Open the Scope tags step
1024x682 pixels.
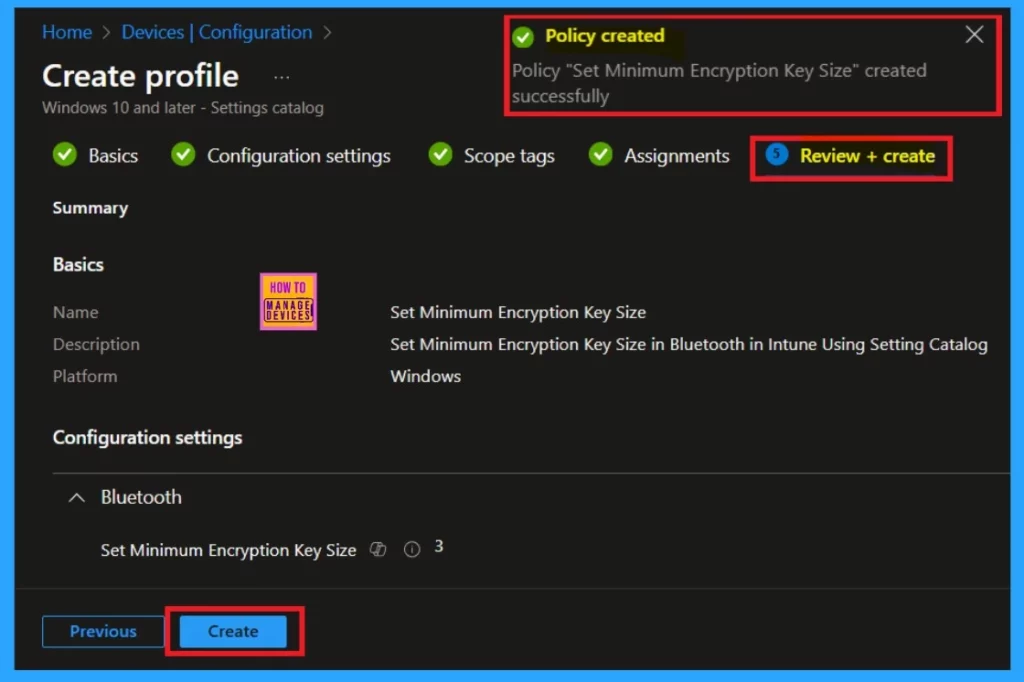[x=509, y=155]
